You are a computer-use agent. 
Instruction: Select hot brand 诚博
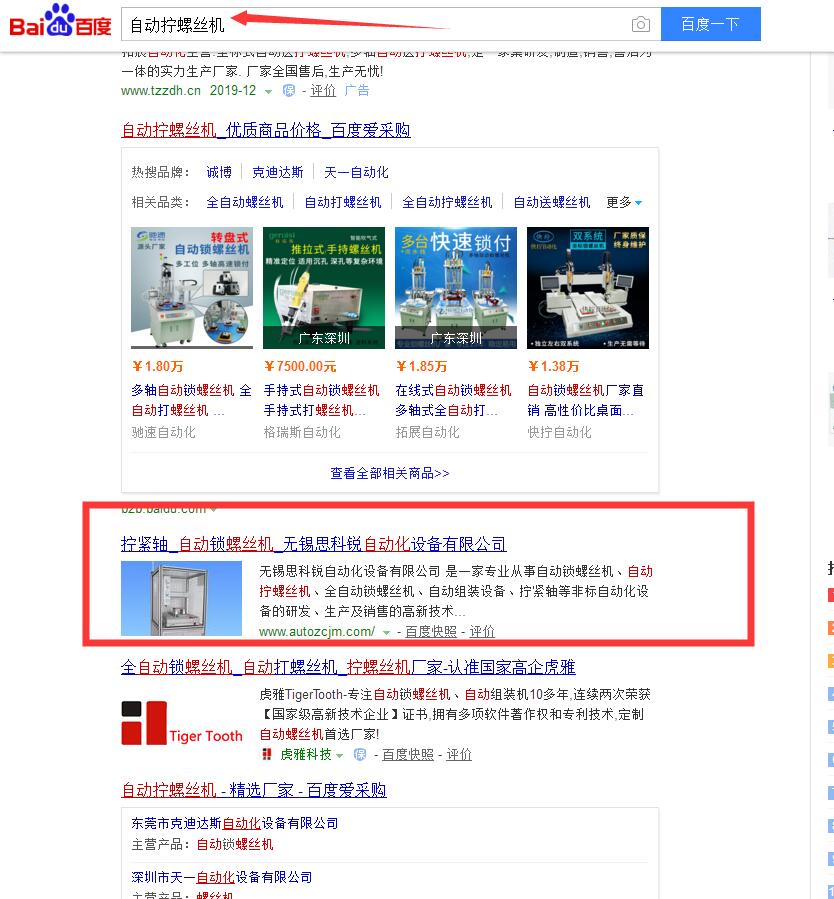219,172
